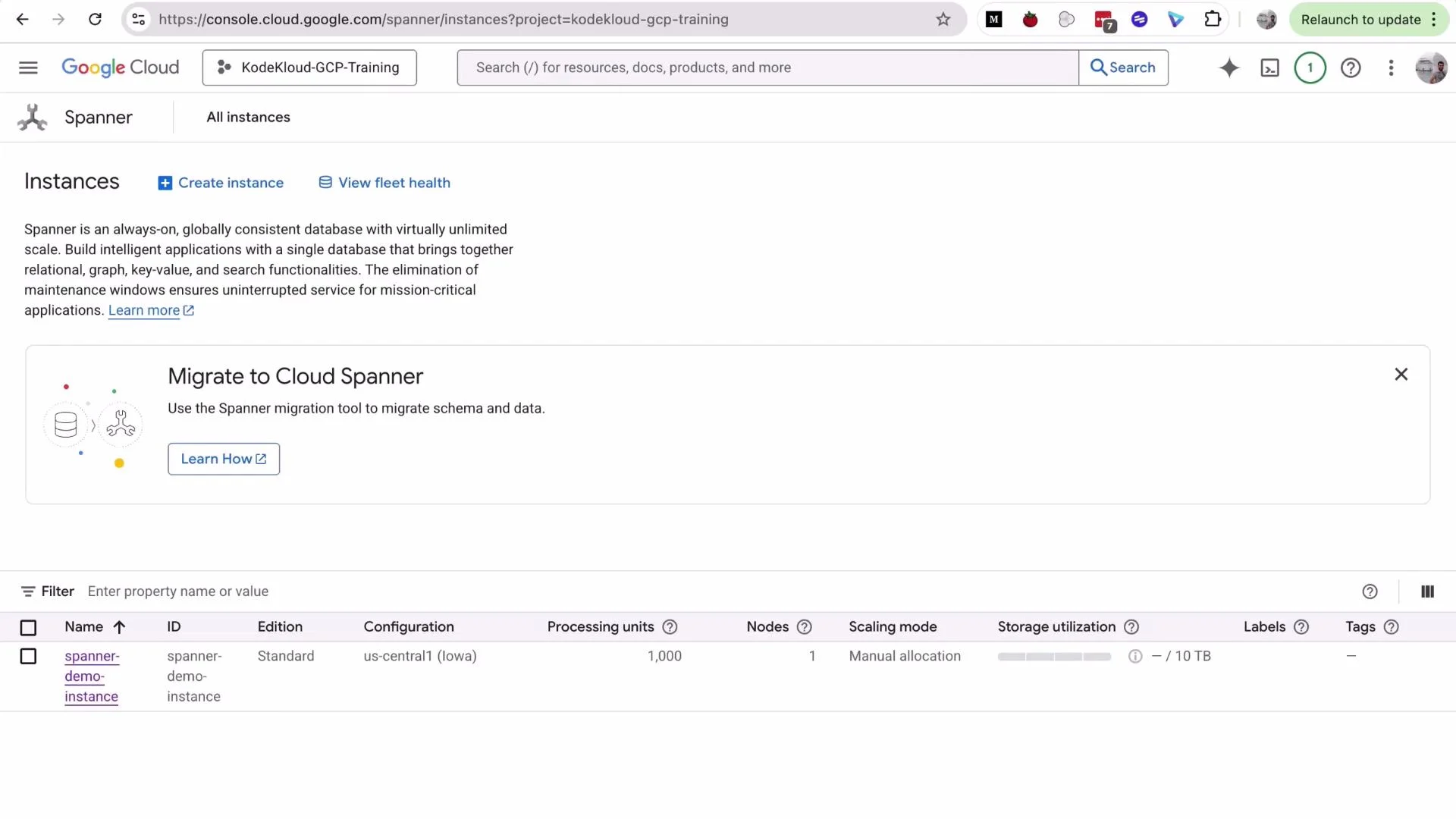
Task: Open Gemini AI assistant sparkle icon
Action: coord(1229,67)
